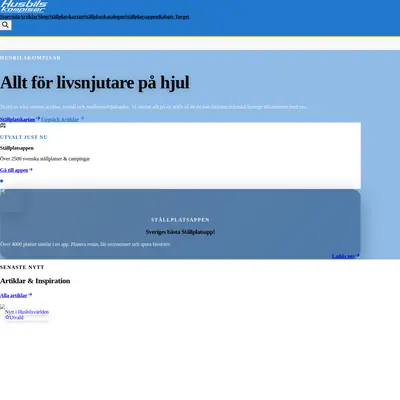Follow the Ställplatskartan hero link

[x=20, y=119]
